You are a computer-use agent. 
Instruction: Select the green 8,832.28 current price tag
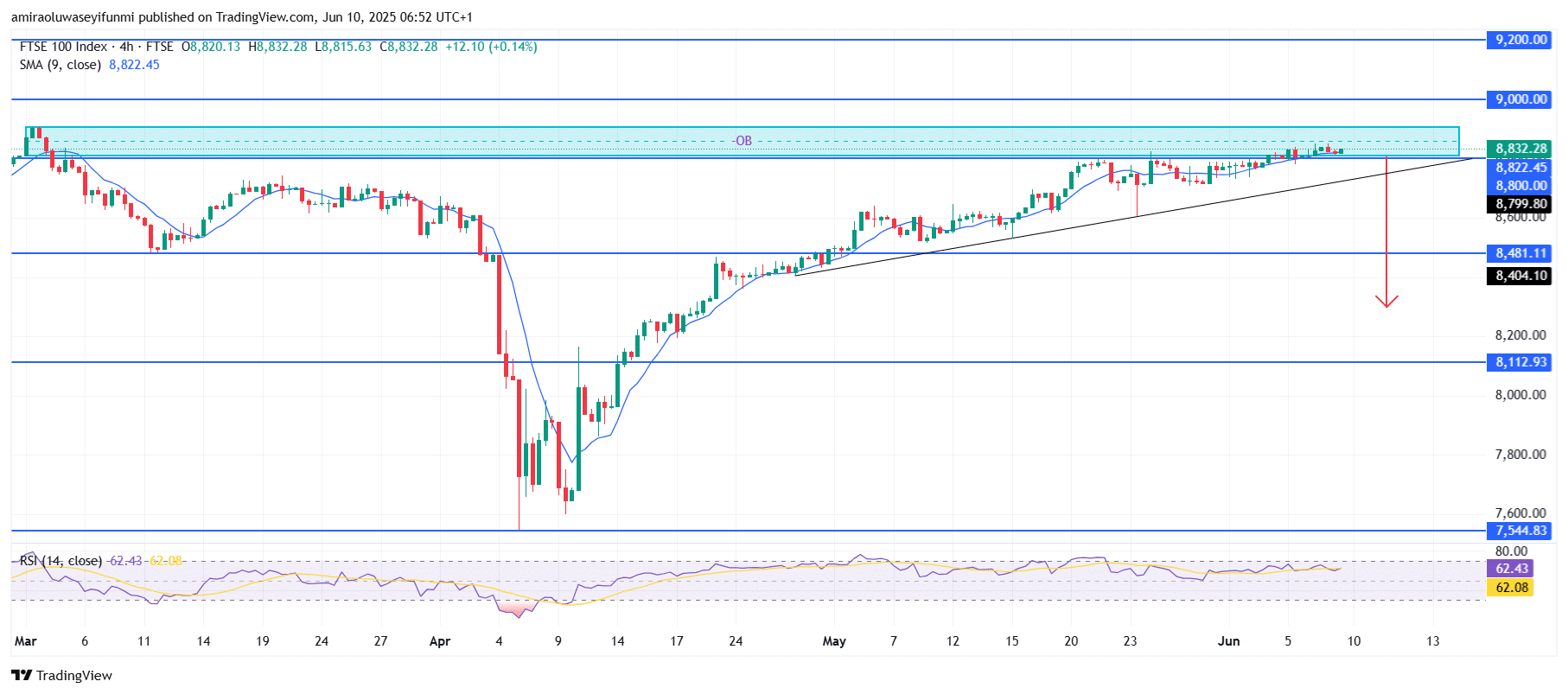(1520, 149)
